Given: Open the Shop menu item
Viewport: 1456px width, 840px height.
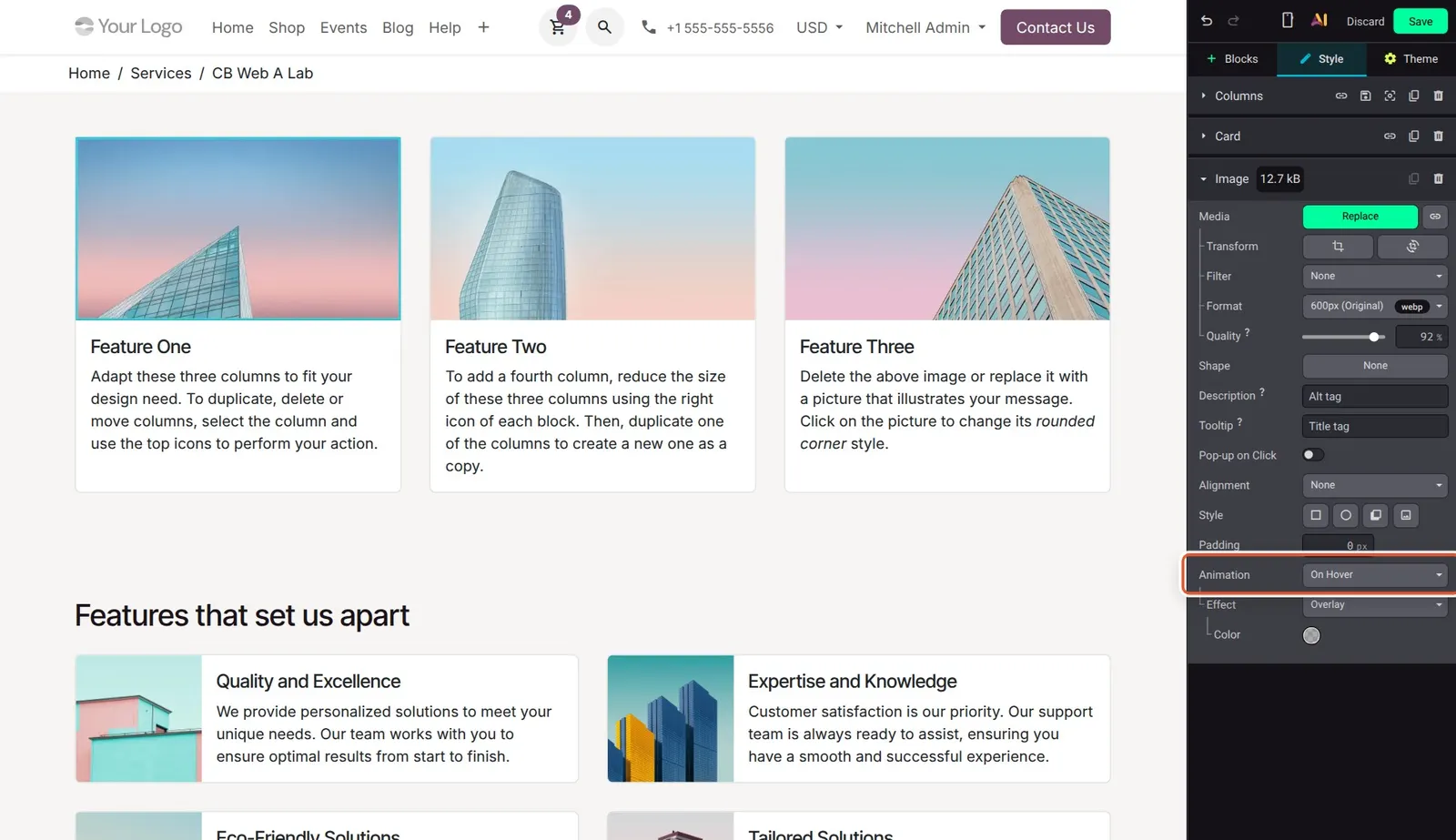Looking at the screenshot, I should pyautogui.click(x=287, y=27).
